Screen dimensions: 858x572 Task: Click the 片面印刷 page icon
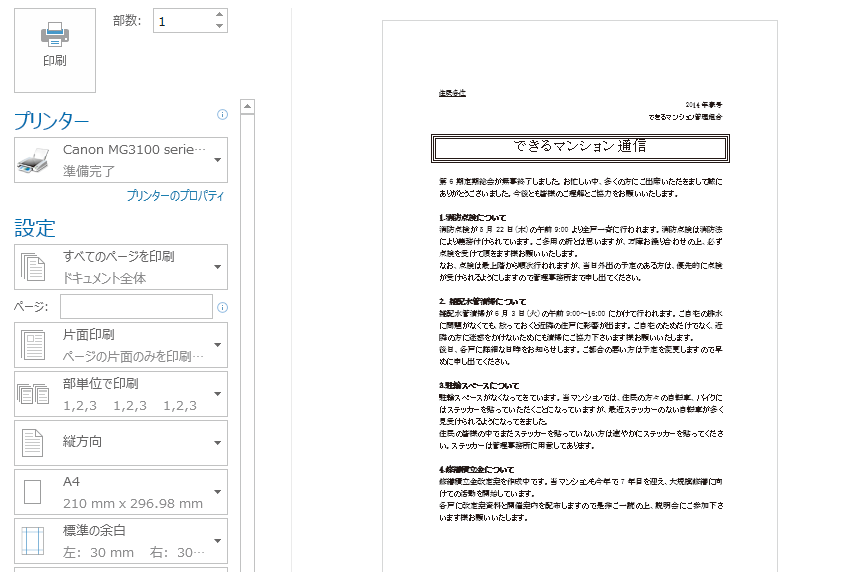tap(33, 345)
